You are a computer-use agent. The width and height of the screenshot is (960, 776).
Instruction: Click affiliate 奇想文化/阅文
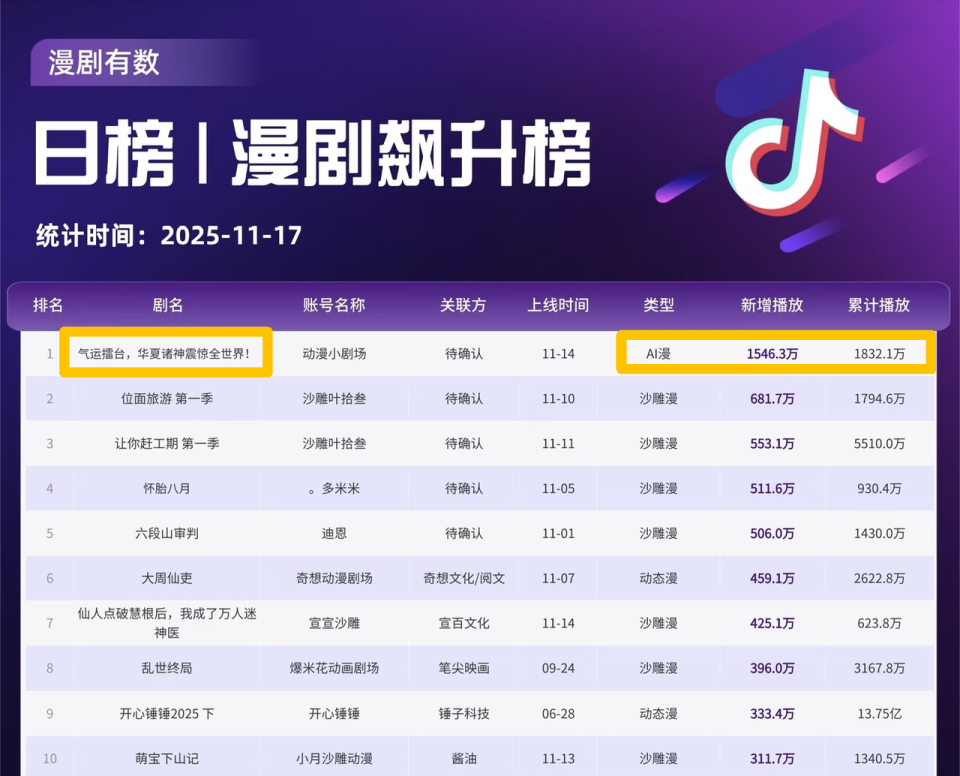(464, 578)
